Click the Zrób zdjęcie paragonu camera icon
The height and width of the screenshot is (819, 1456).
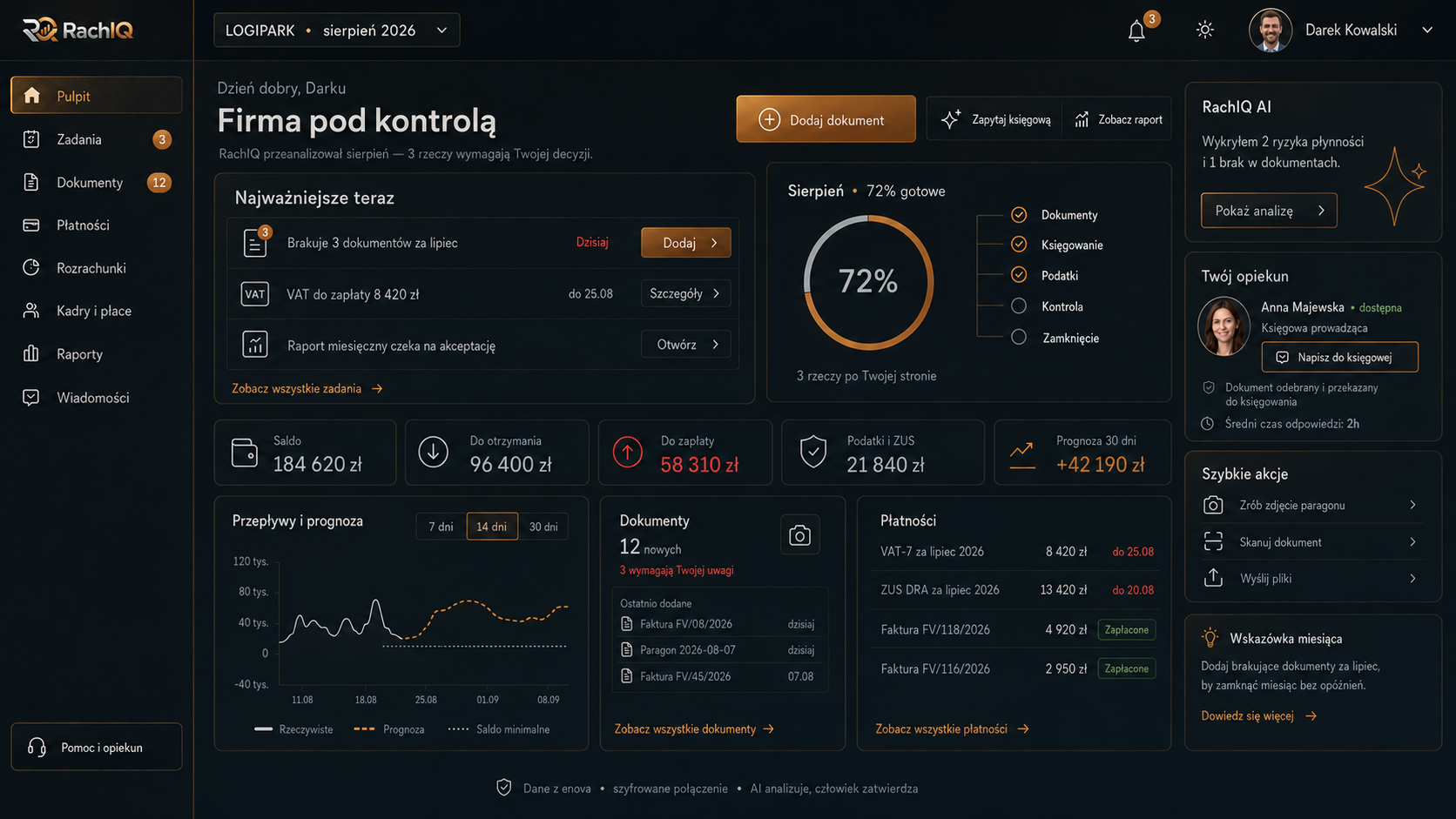point(1213,505)
